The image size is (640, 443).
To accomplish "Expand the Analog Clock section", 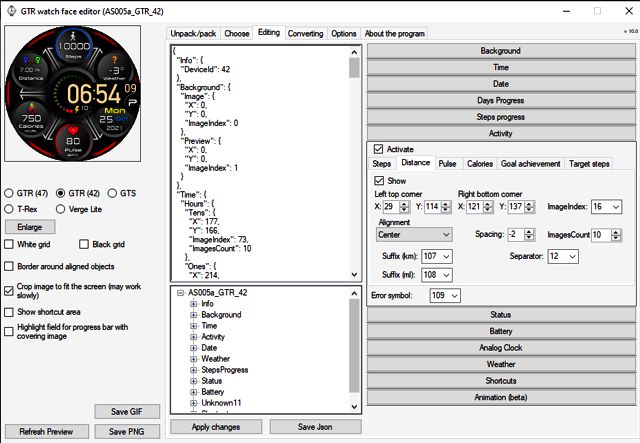I will pos(501,347).
